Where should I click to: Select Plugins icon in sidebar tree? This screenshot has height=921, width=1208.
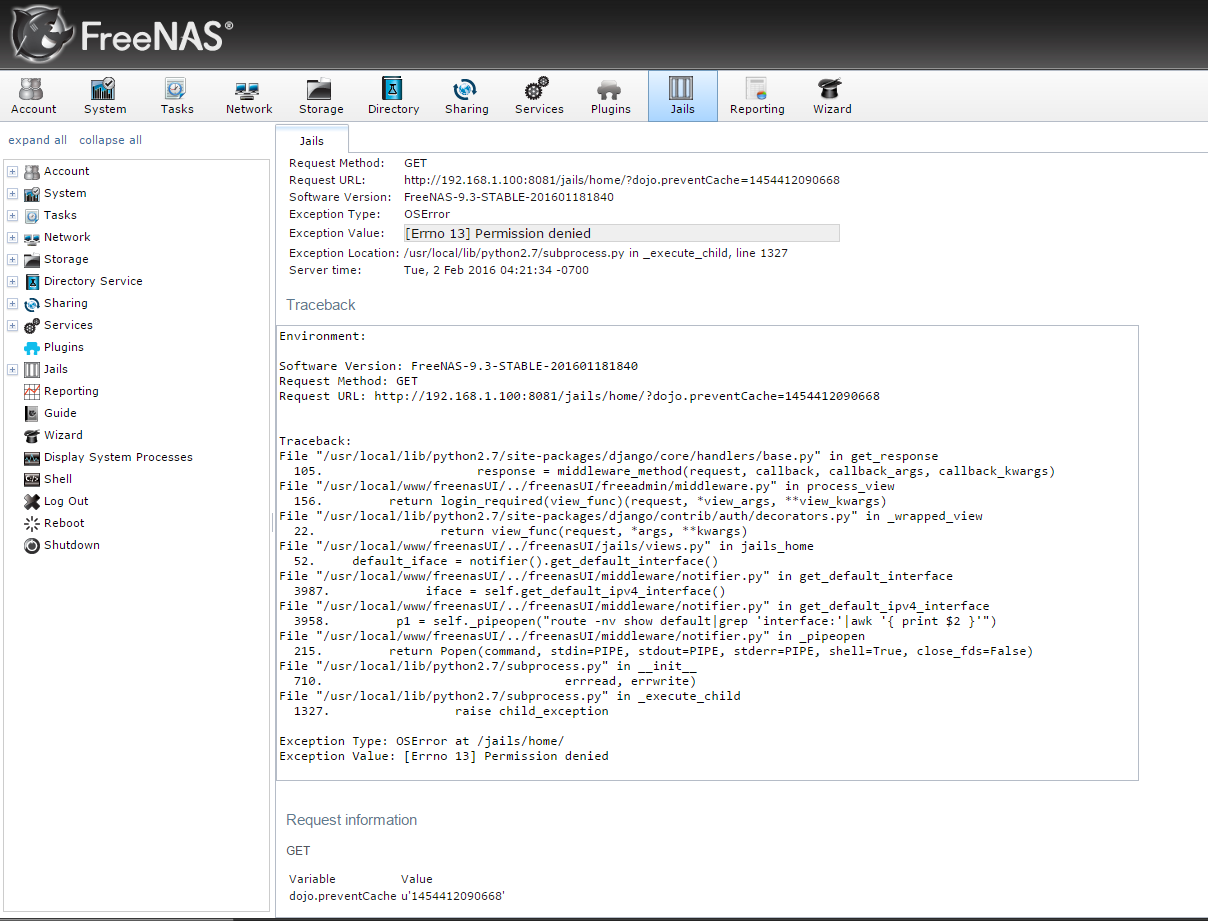pyautogui.click(x=32, y=348)
